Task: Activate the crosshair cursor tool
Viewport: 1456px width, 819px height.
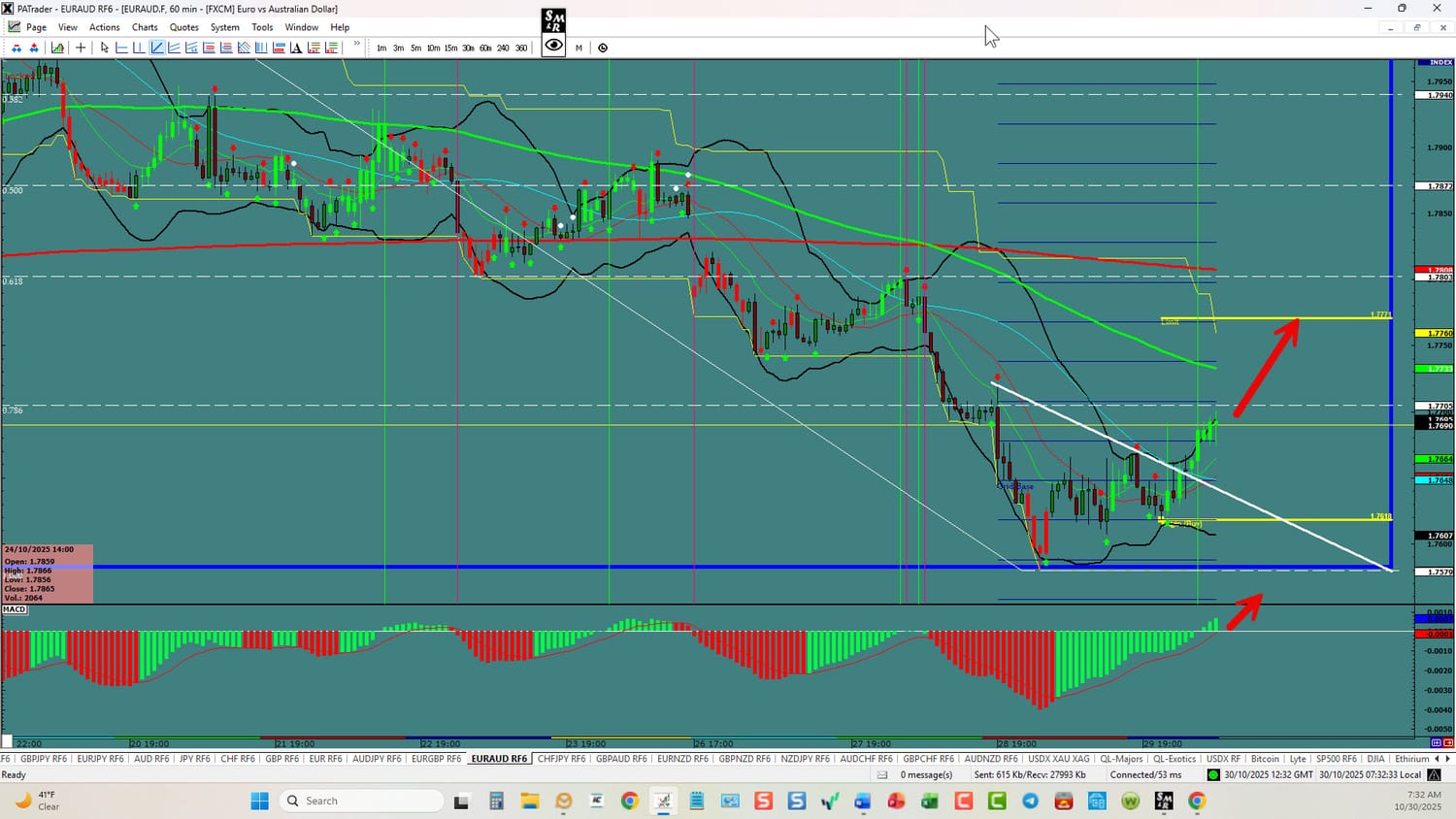Action: point(81,48)
